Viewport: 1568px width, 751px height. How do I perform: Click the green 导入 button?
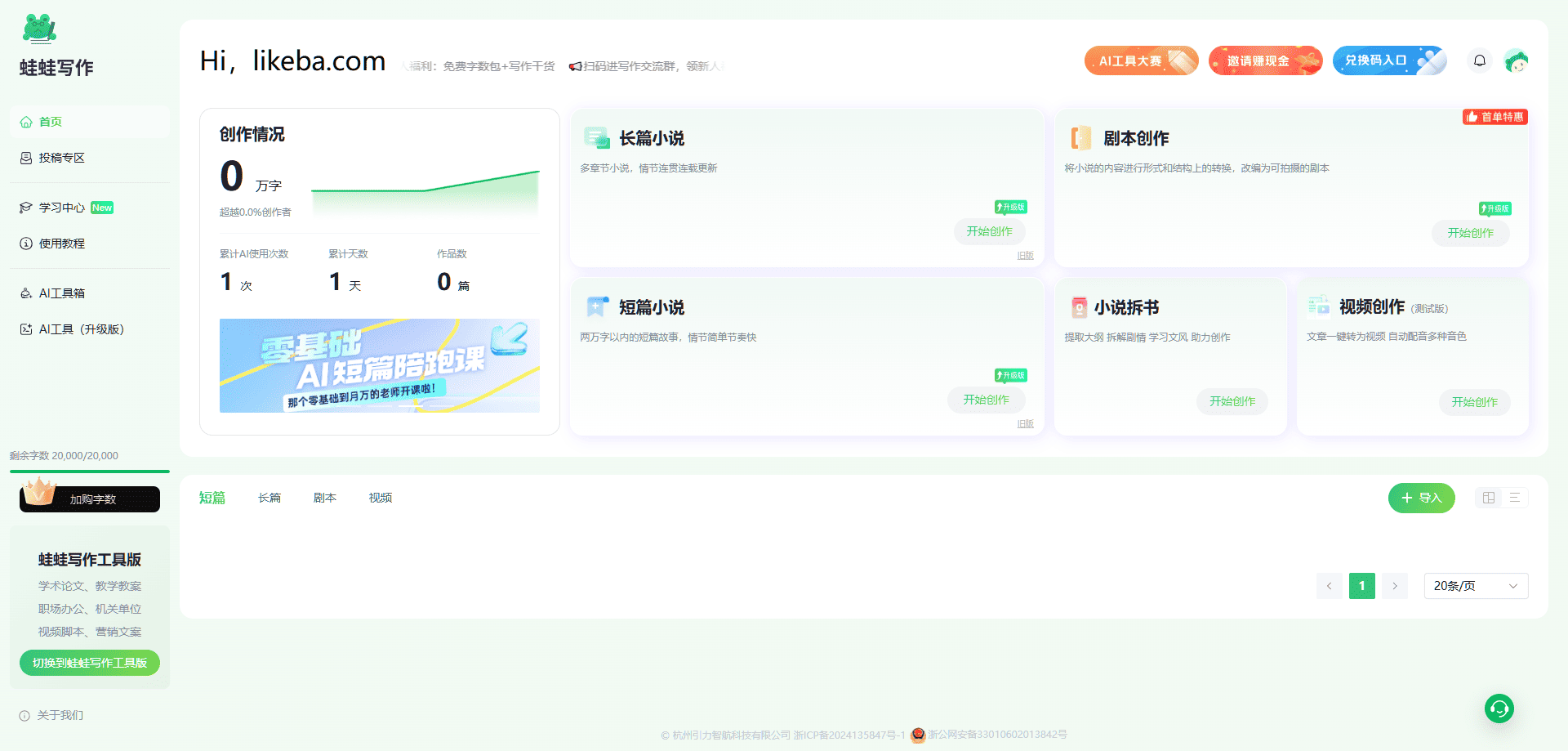coord(1421,498)
